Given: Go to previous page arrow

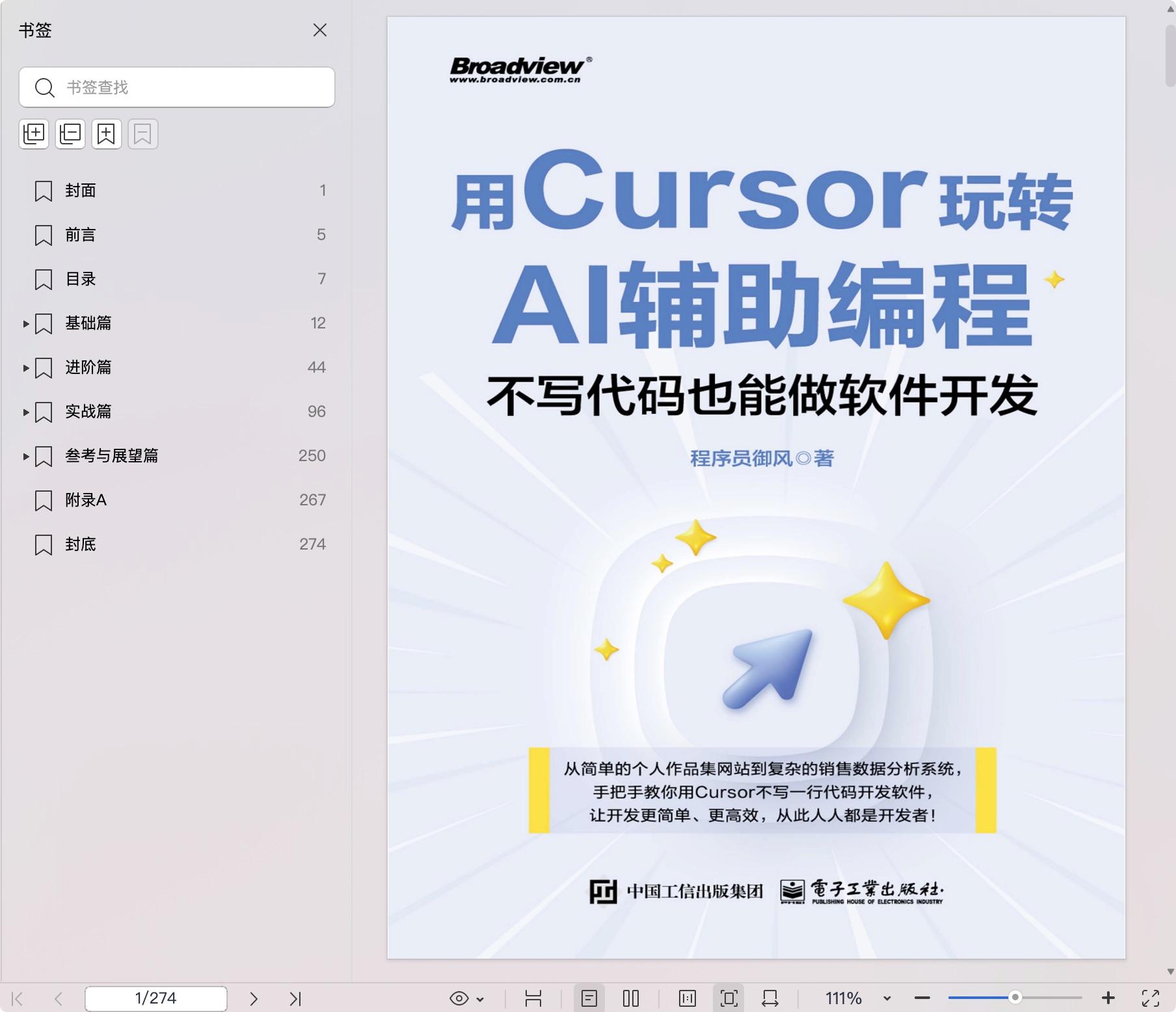Looking at the screenshot, I should (58, 998).
